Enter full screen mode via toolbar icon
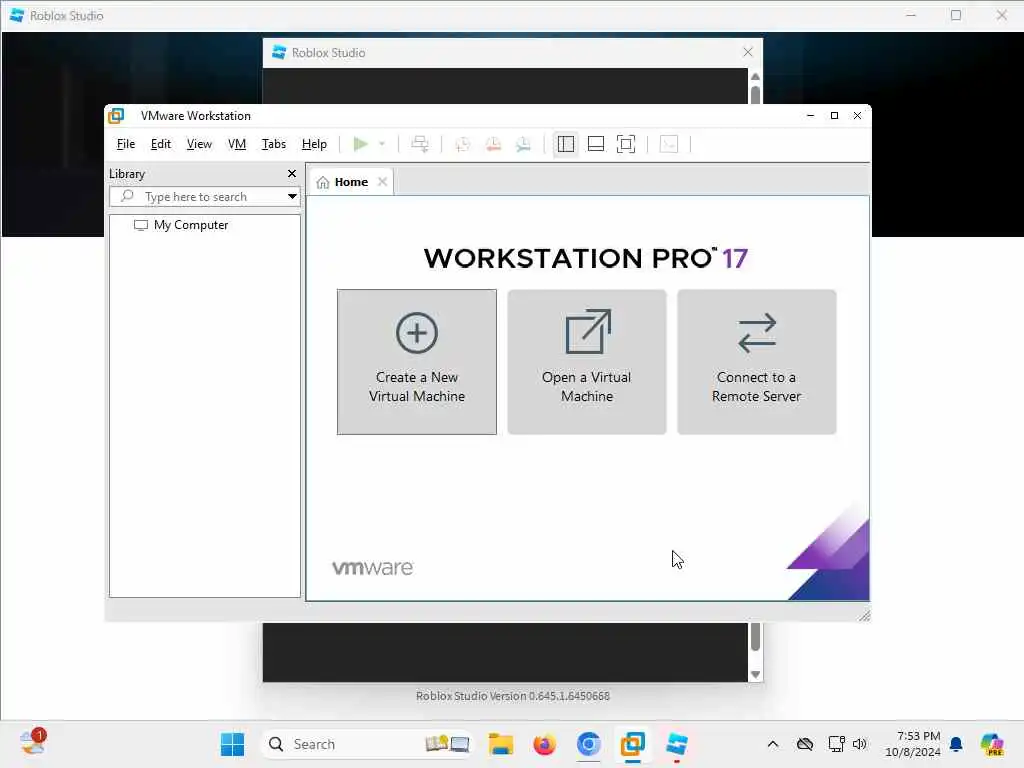 [626, 144]
